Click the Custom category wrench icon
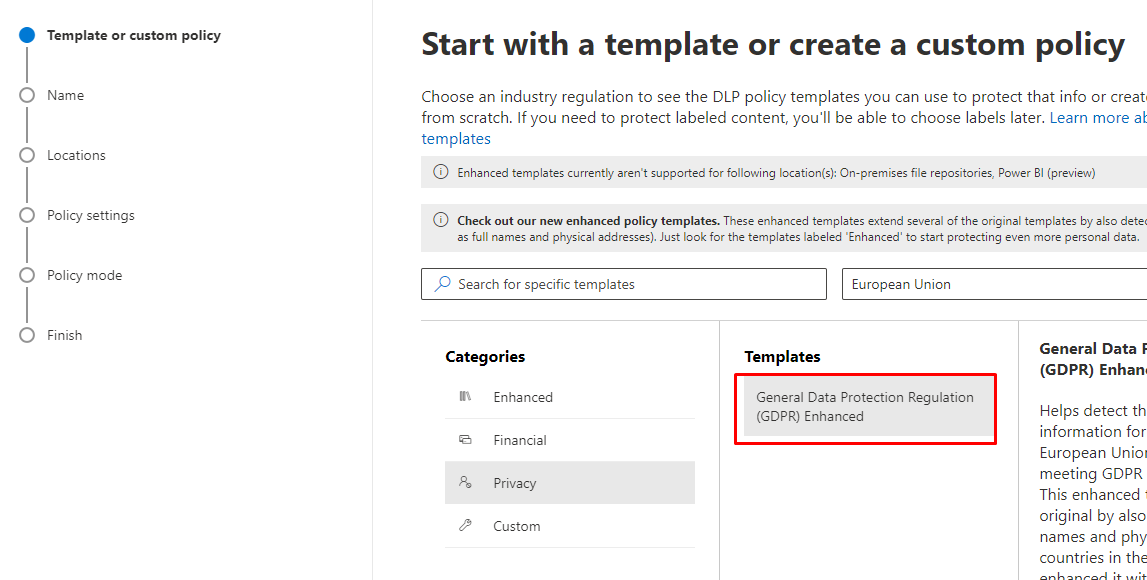 point(465,526)
